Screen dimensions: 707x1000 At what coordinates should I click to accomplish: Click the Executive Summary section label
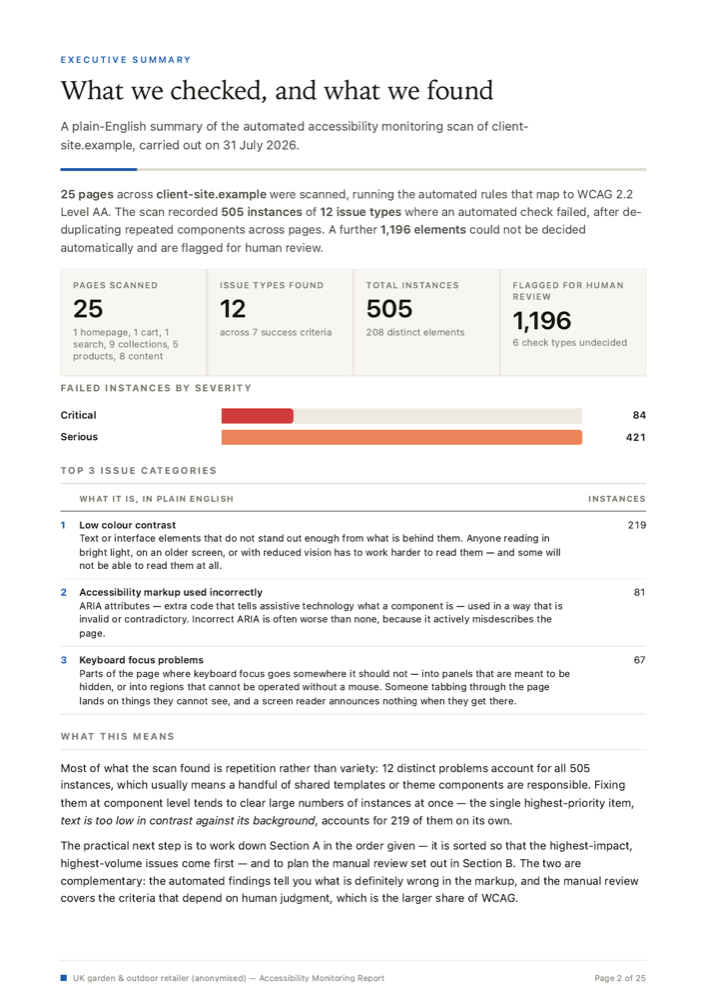[x=126, y=60]
